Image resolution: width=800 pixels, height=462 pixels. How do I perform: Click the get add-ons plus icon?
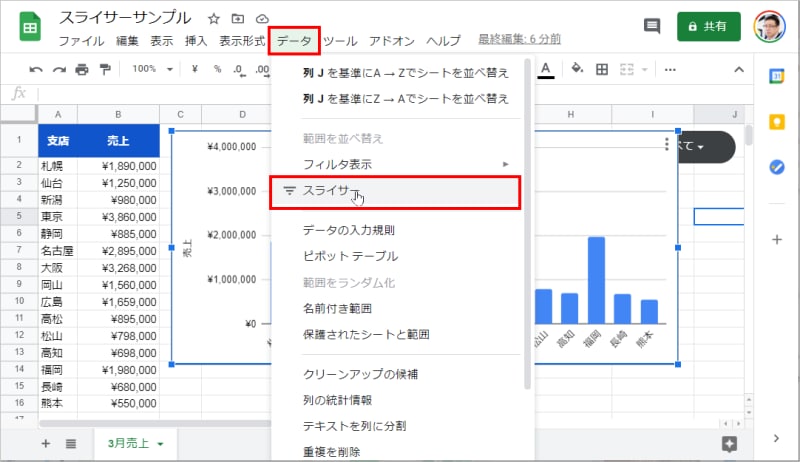click(x=777, y=239)
